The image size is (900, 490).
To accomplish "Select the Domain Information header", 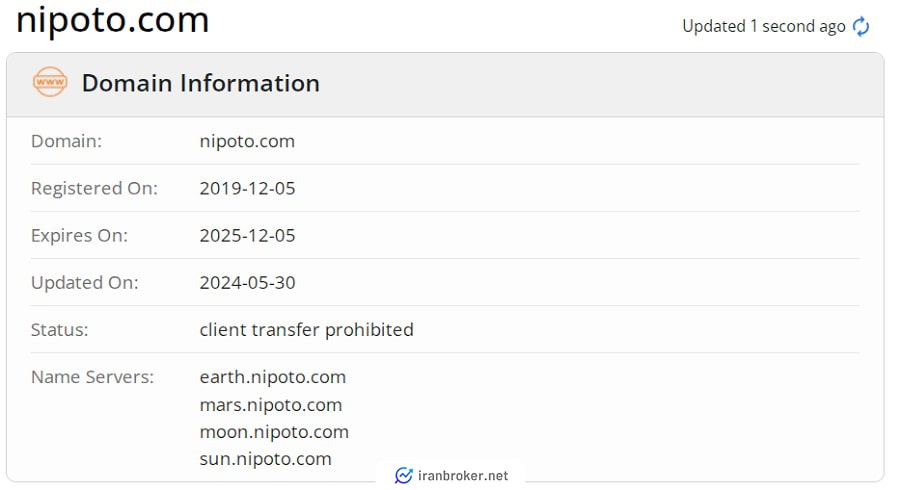I will [x=200, y=83].
